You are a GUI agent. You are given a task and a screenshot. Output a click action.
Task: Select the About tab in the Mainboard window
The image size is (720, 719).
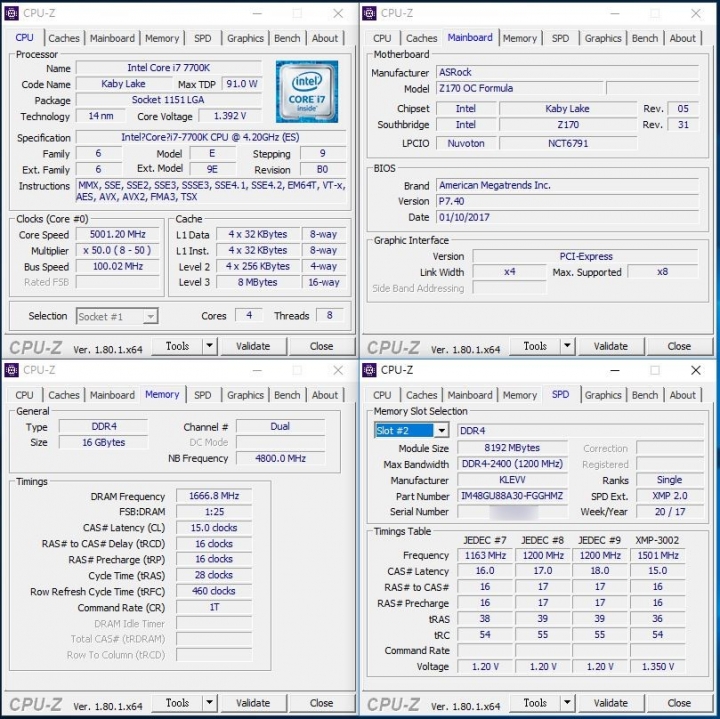pos(682,38)
